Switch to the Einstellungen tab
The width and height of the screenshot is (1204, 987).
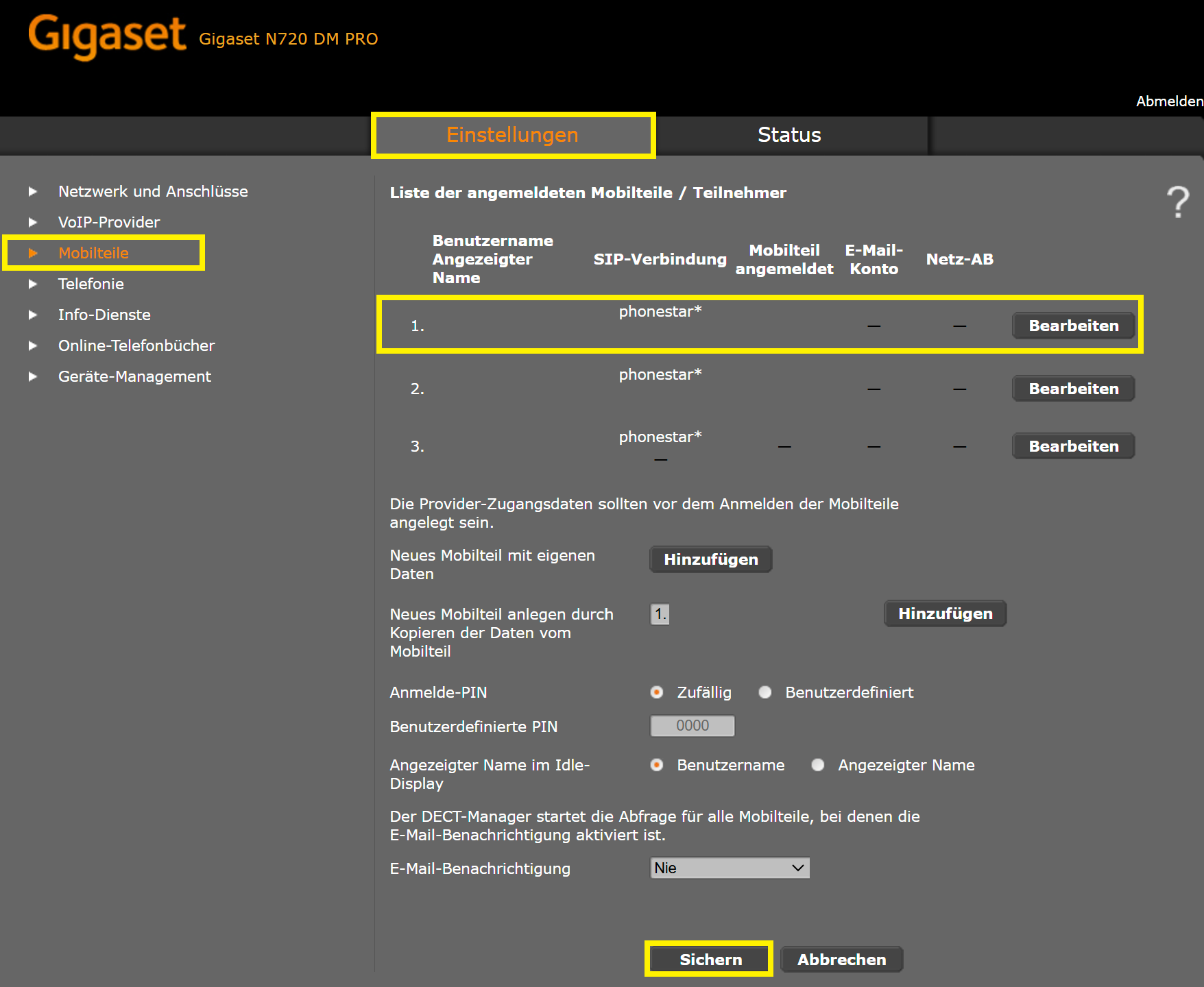513,135
